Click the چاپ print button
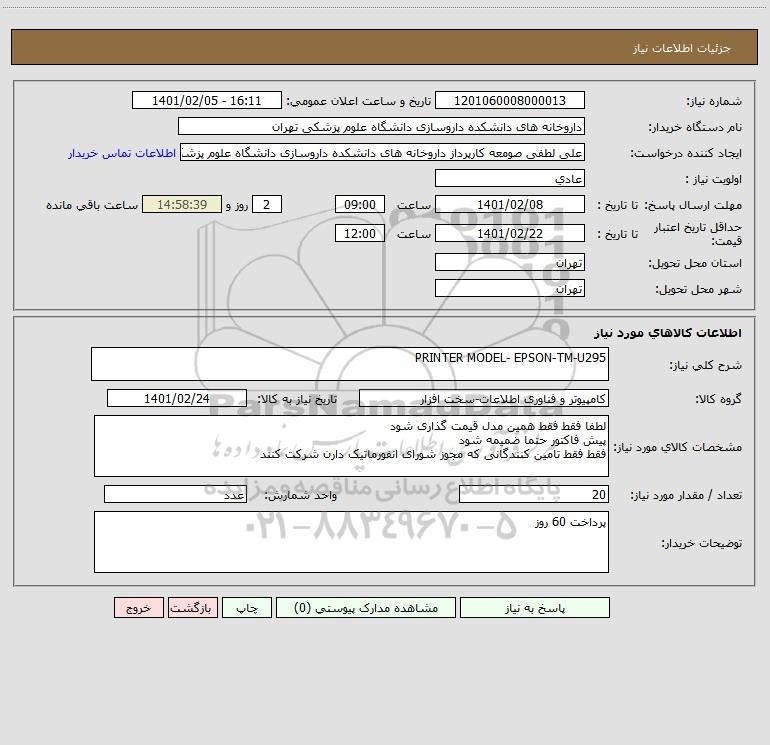 (247, 607)
